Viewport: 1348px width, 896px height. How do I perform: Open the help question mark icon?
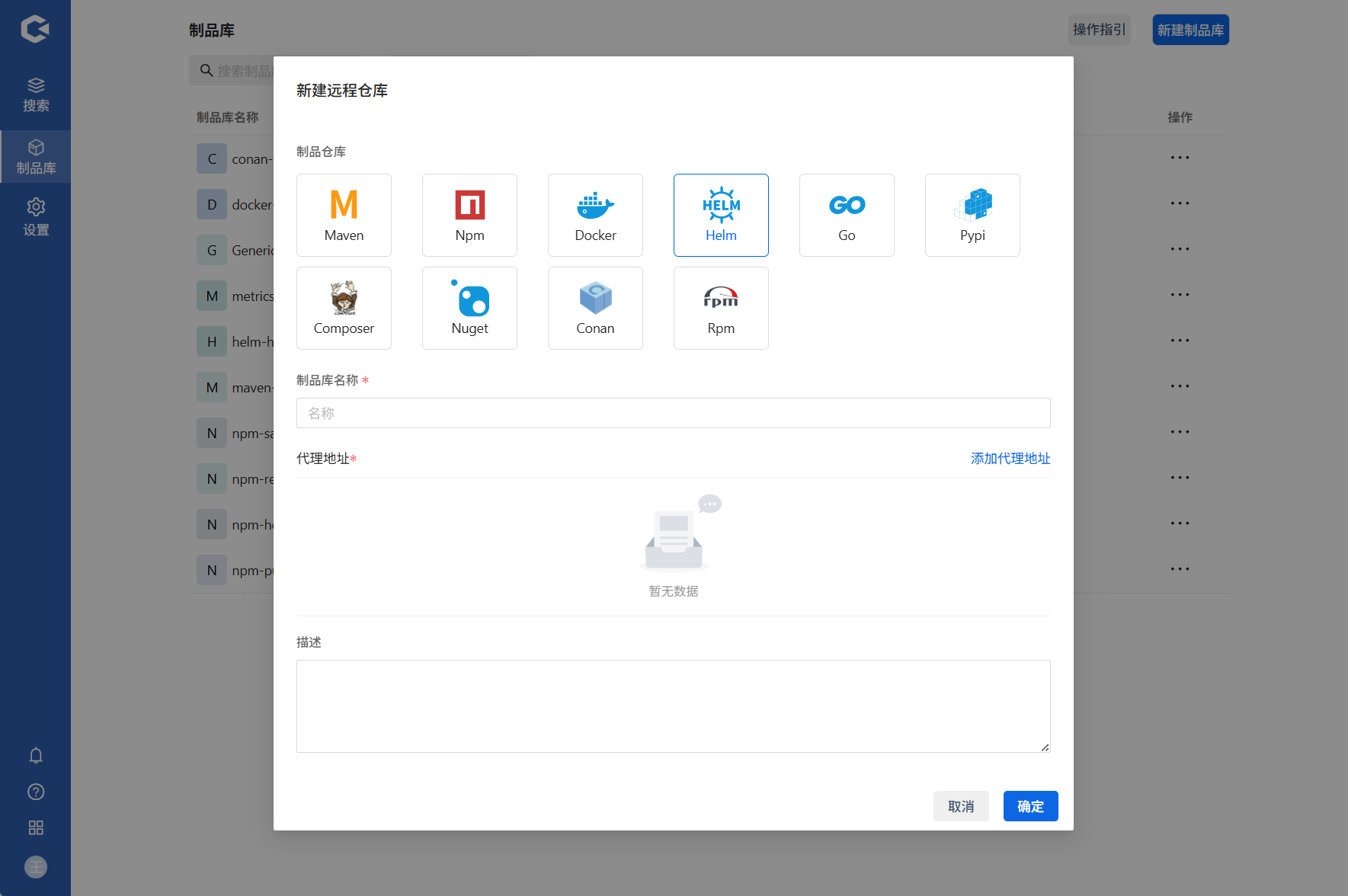click(36, 792)
